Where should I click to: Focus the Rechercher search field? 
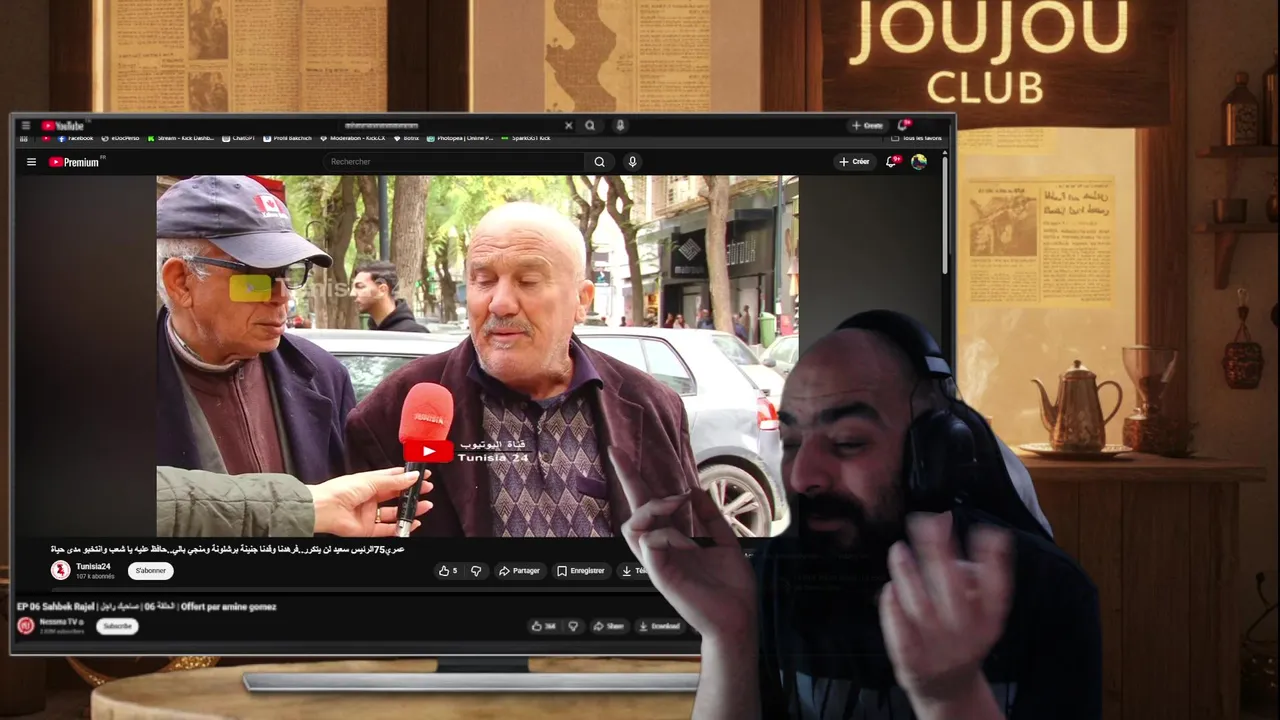[454, 162]
